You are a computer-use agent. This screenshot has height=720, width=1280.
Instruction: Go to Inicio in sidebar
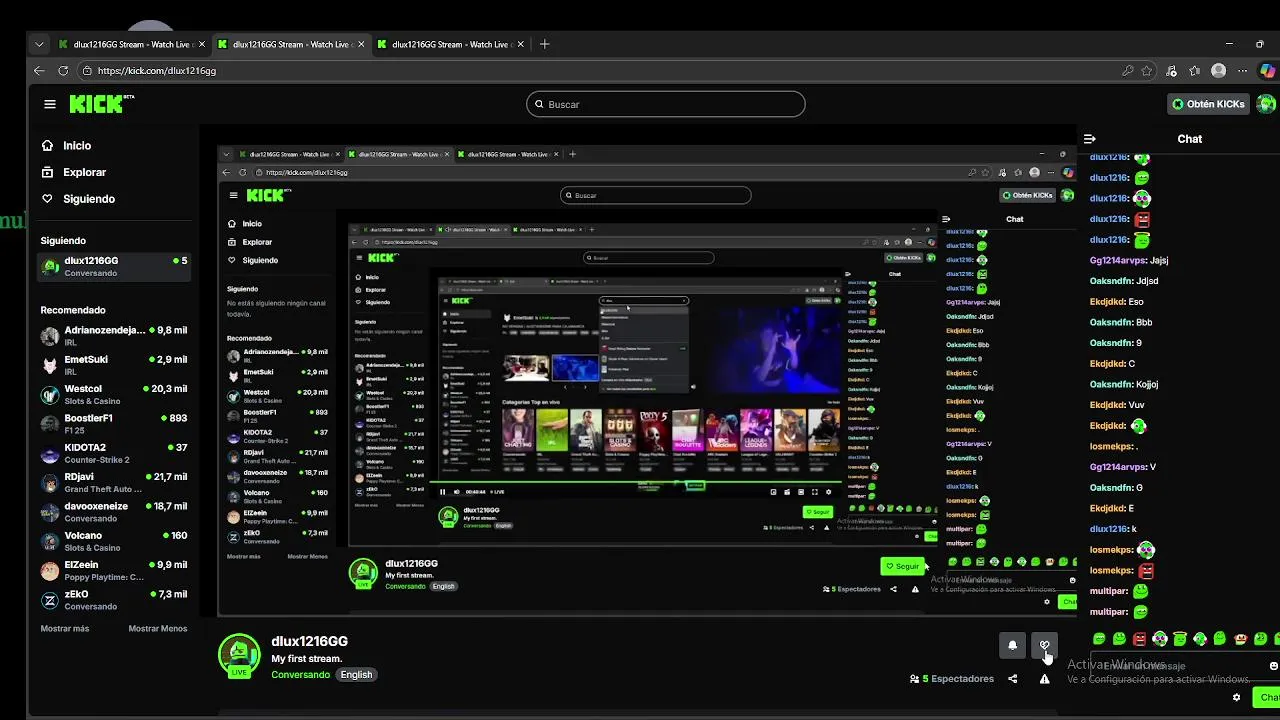point(77,146)
